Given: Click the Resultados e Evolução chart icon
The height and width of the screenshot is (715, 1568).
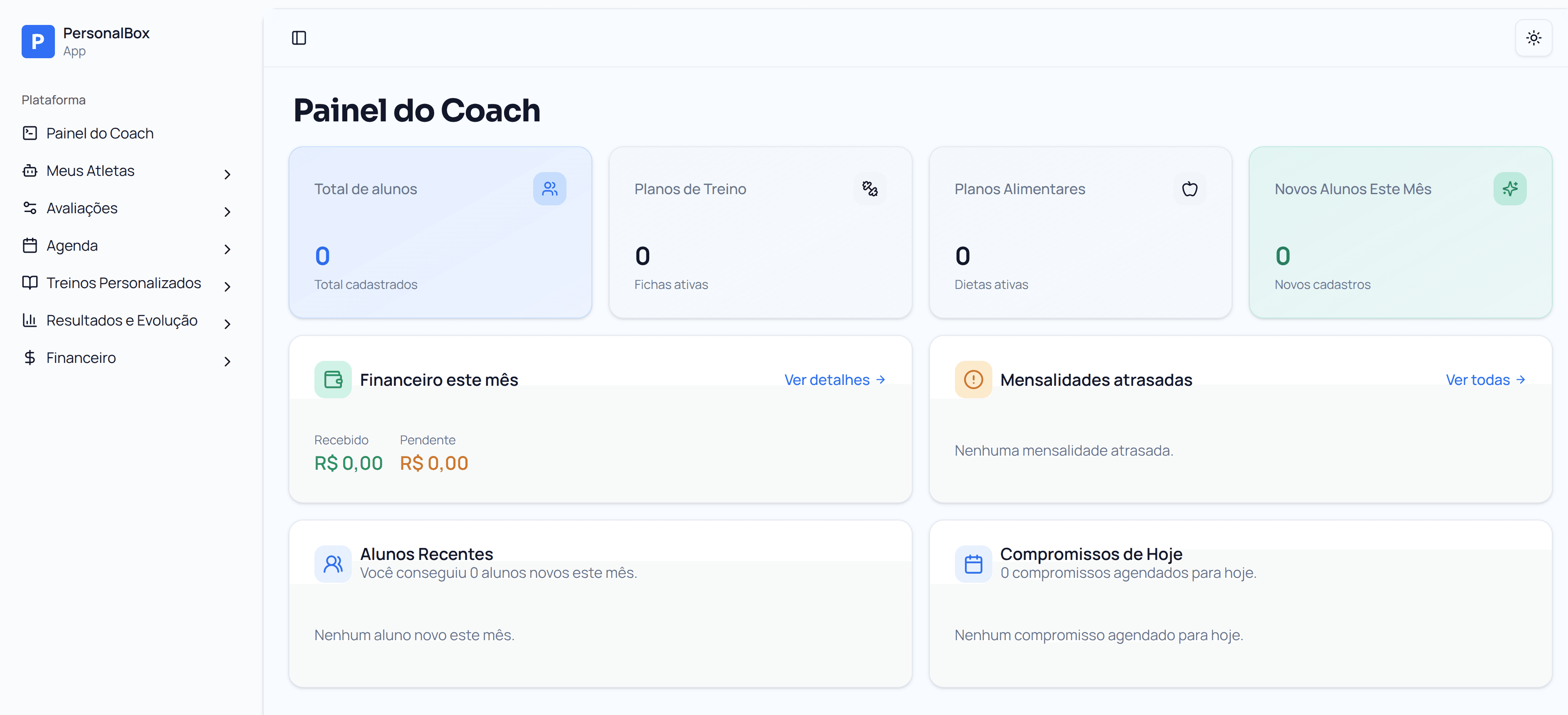Looking at the screenshot, I should coord(30,320).
